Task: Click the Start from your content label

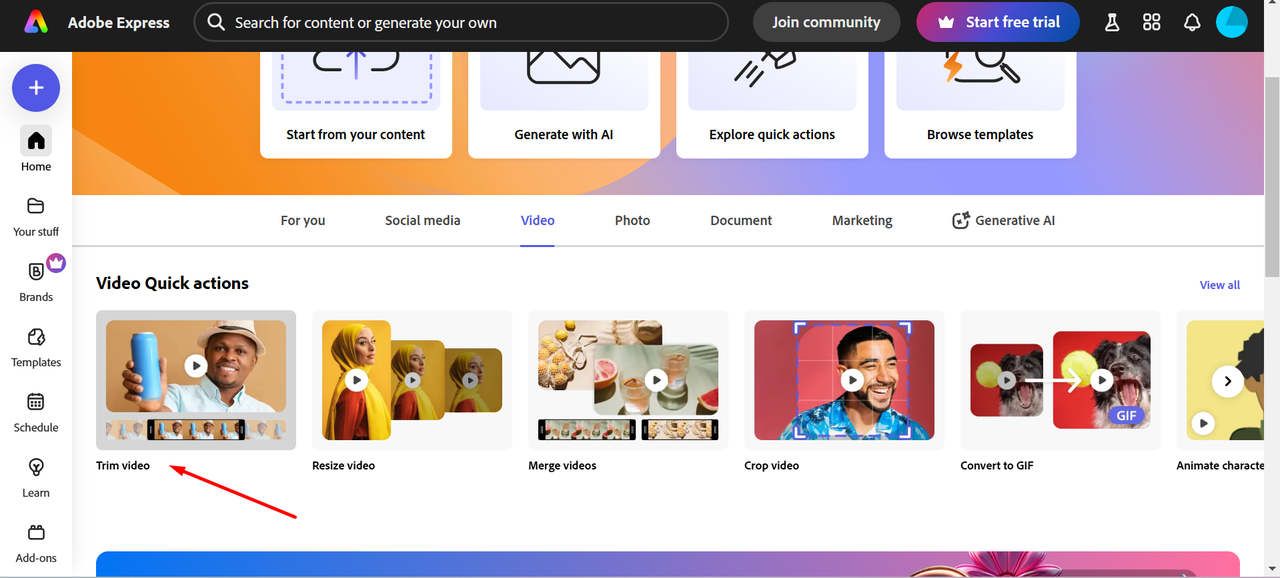Action: 356,134
